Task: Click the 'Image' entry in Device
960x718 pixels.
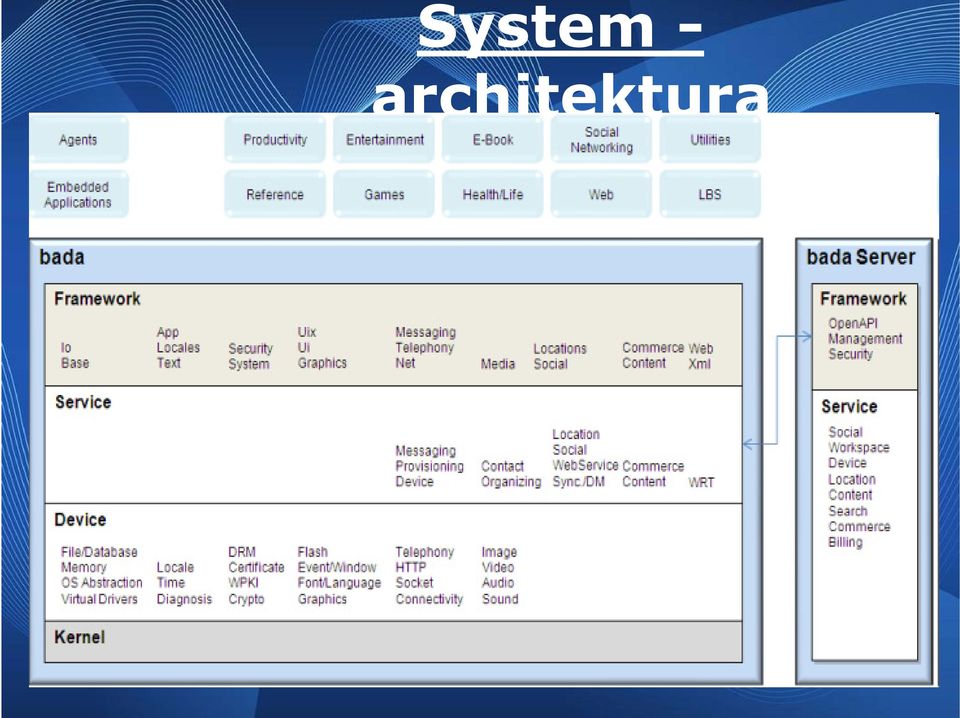Action: (x=499, y=552)
